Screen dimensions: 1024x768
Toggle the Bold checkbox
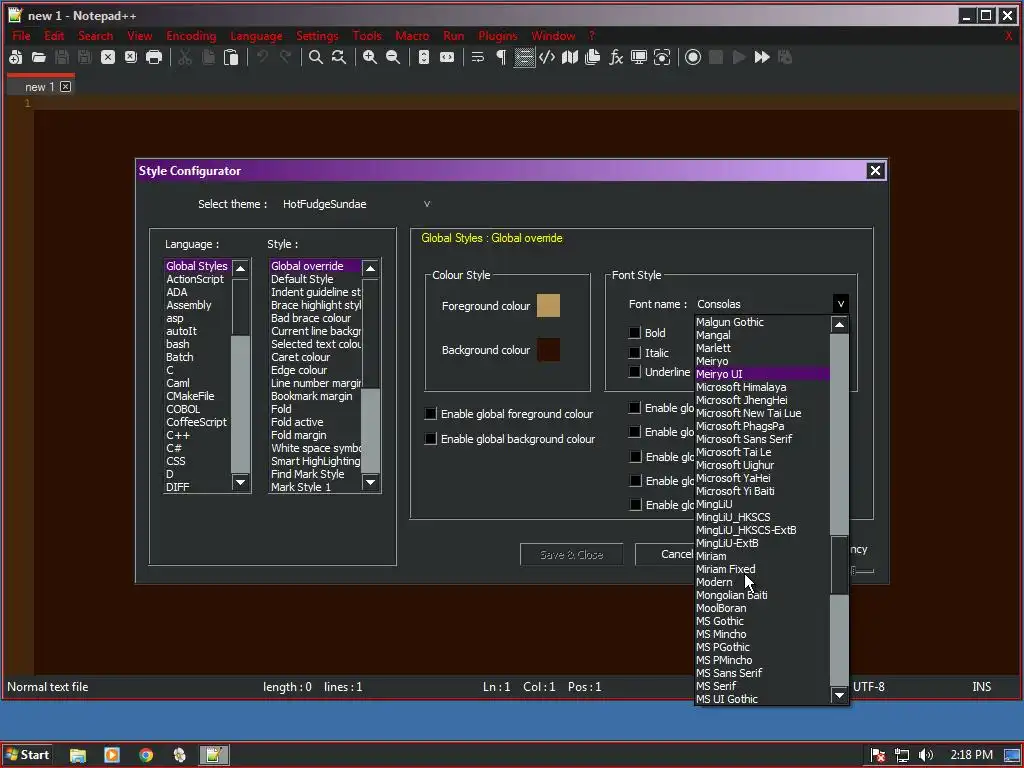(635, 332)
